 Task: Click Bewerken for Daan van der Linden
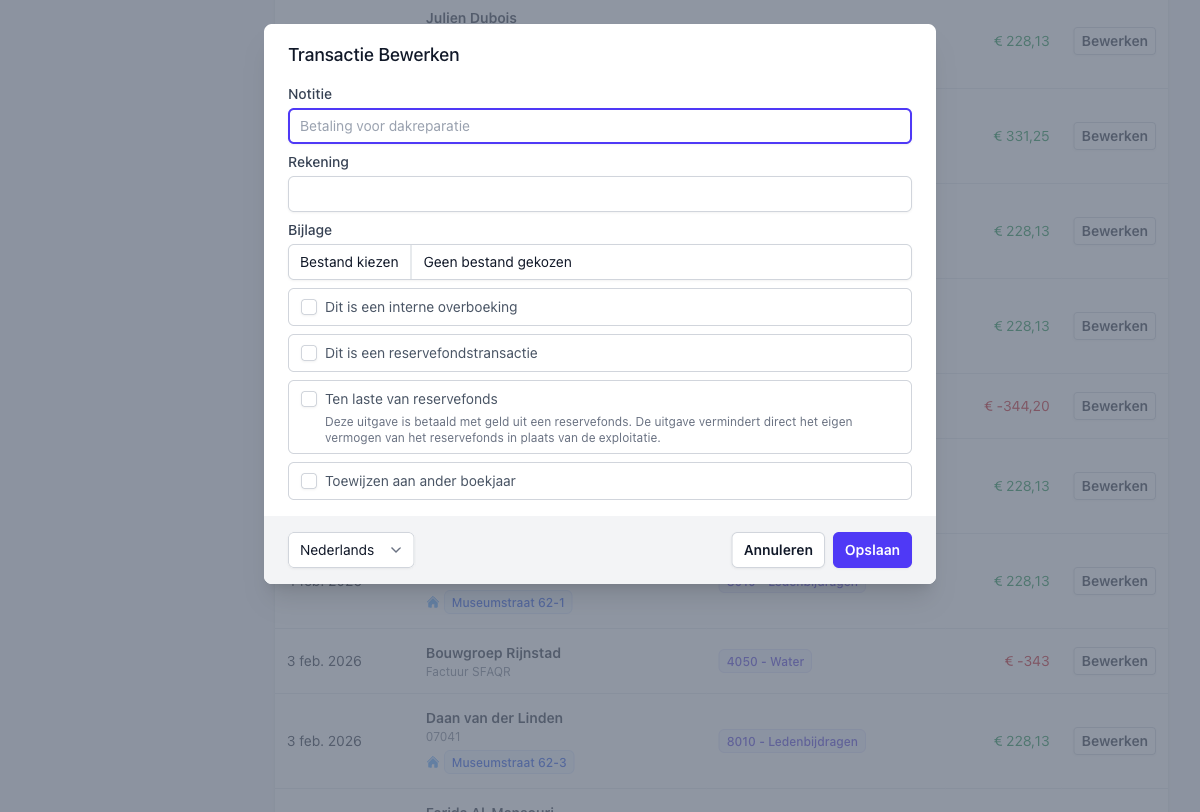(1114, 741)
